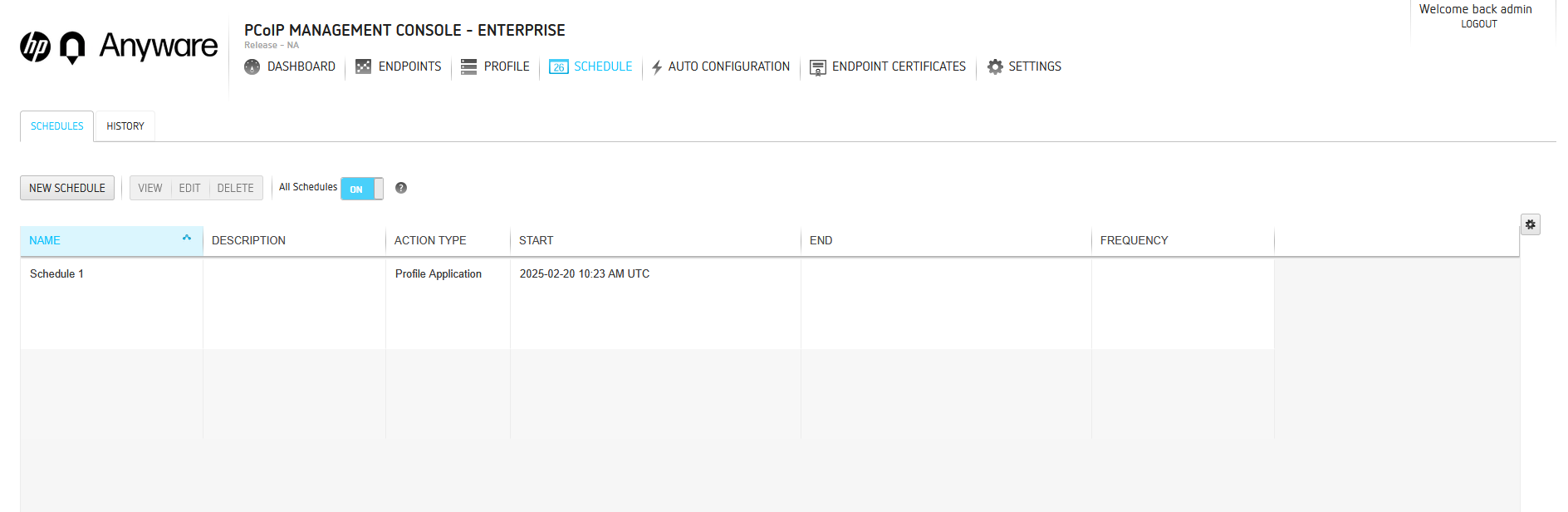Open the DASHBOARD menu item
Viewport: 1568px width, 512px height.
301,66
